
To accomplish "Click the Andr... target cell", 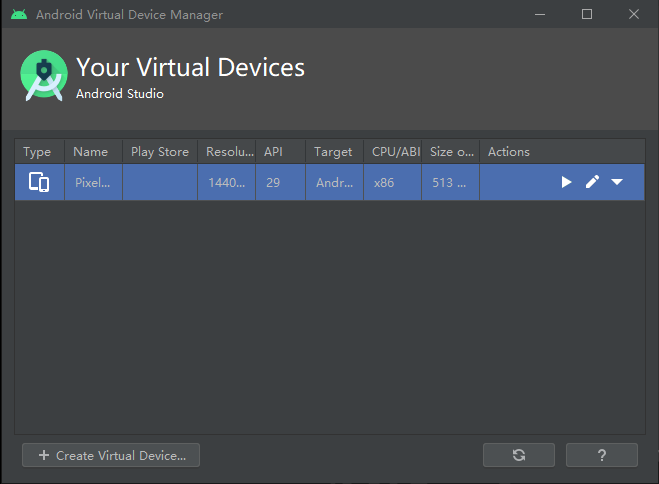I will point(335,182).
